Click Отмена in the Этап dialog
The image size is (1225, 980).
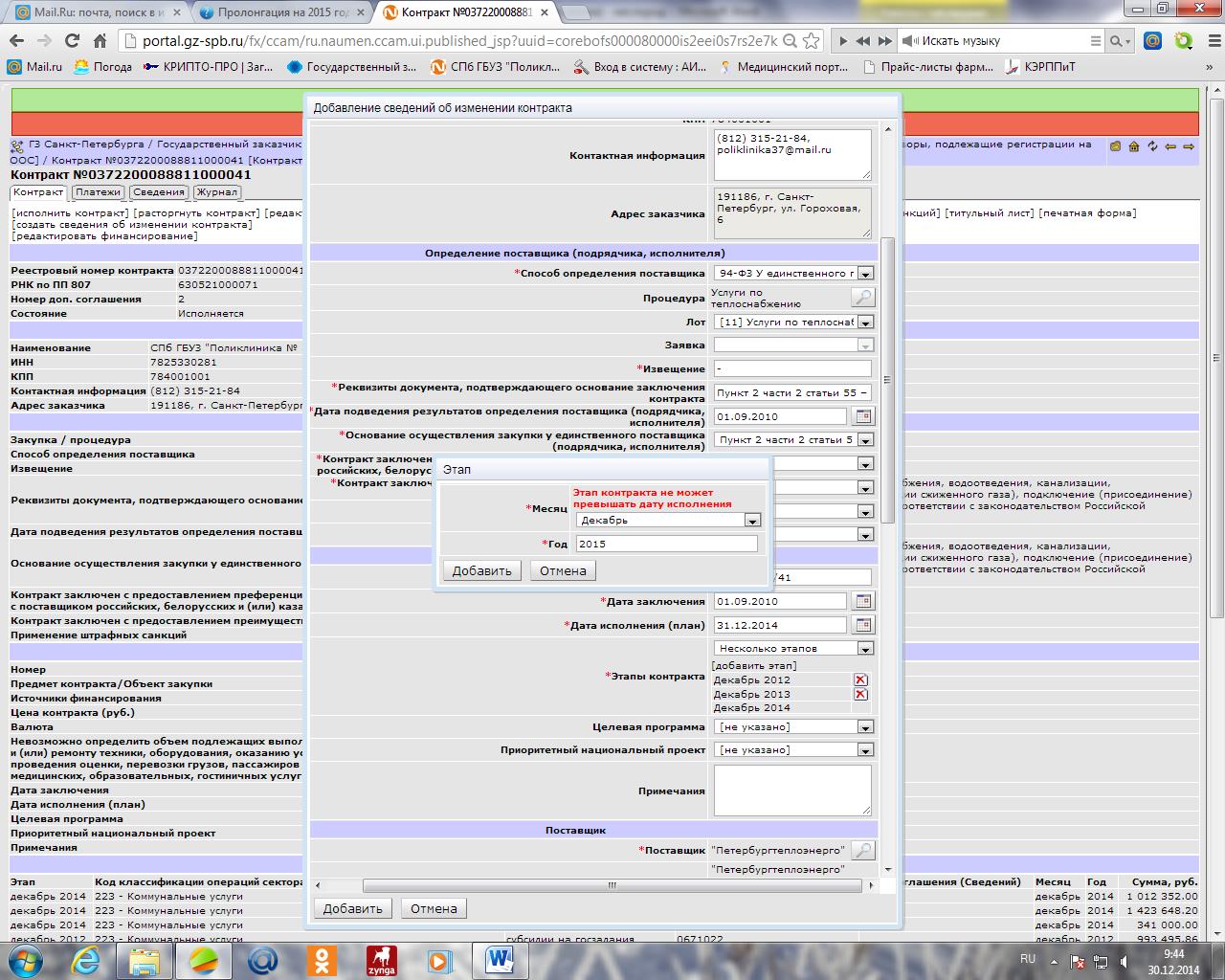563,570
